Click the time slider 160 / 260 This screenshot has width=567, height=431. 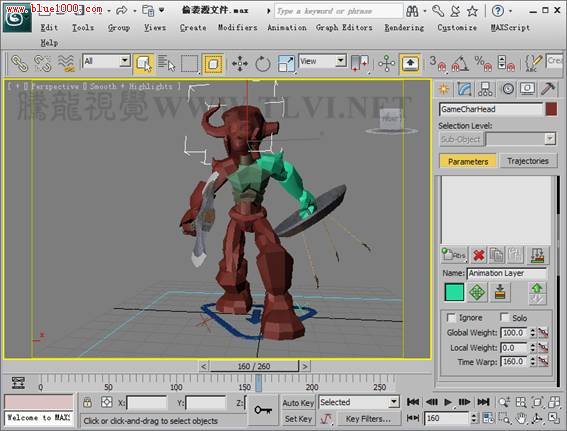click(x=254, y=366)
